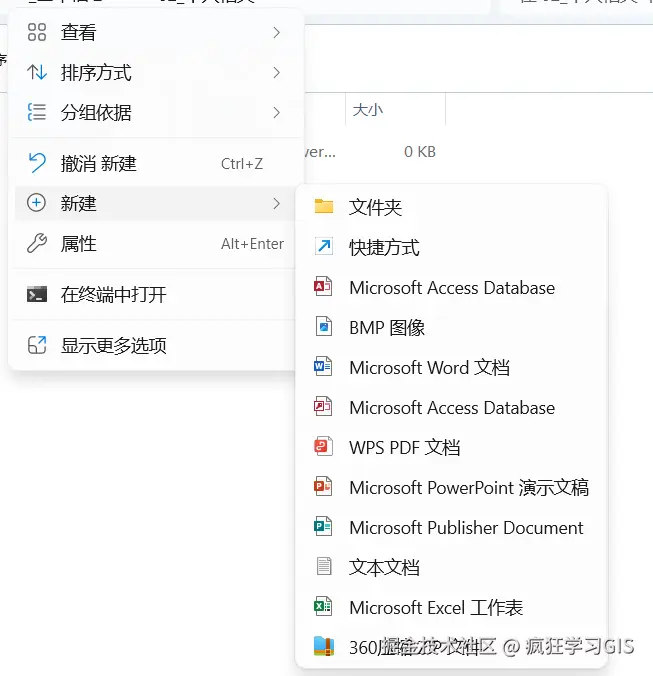Screen dimensions: 653x676
Task: Create a WPS PDF 文档
Action: (452, 447)
